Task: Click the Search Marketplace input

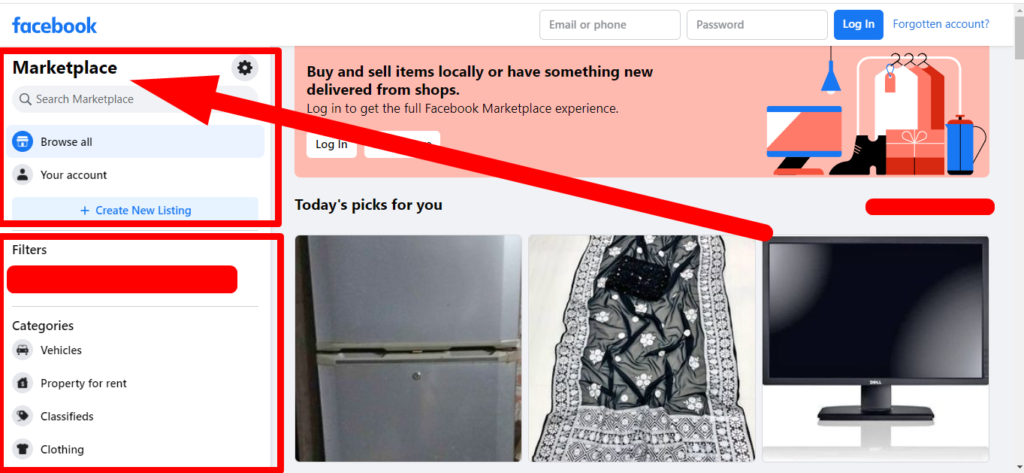Action: [135, 99]
